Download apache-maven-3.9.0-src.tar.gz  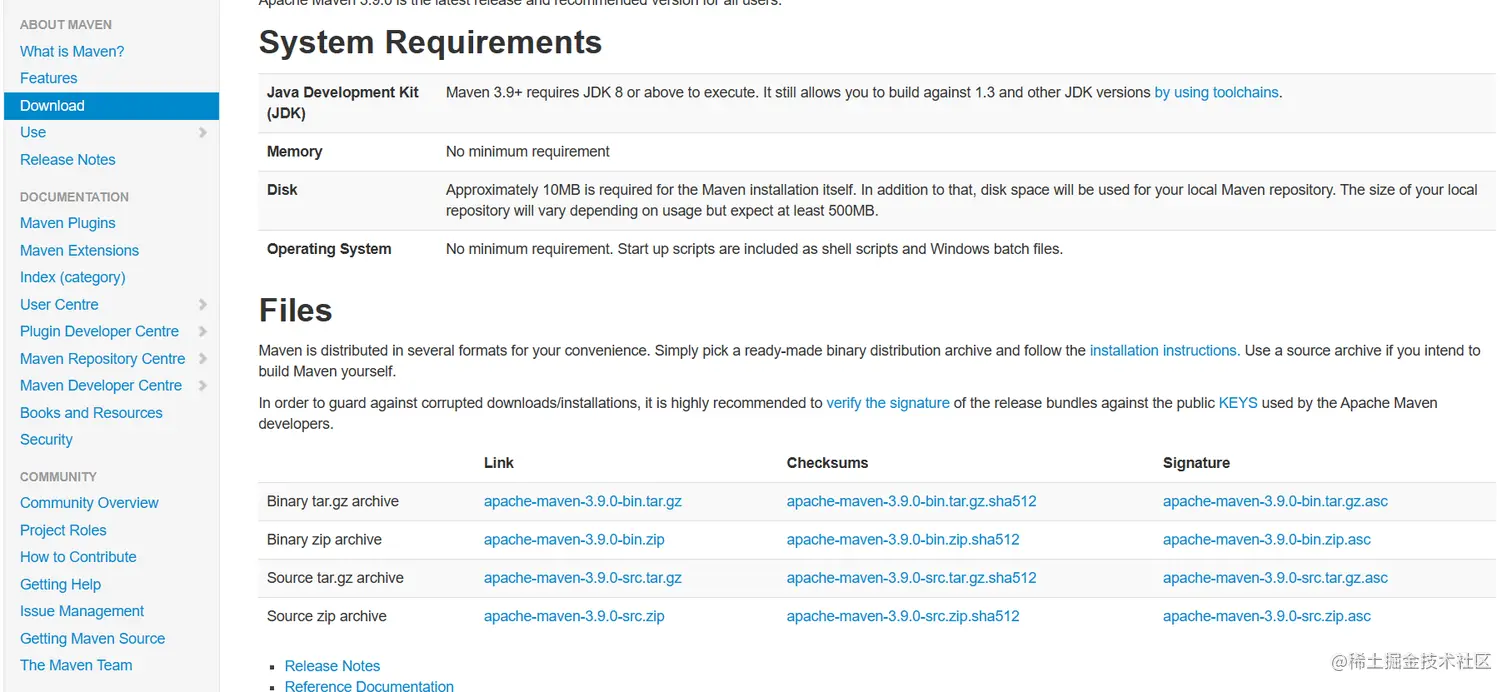click(583, 578)
